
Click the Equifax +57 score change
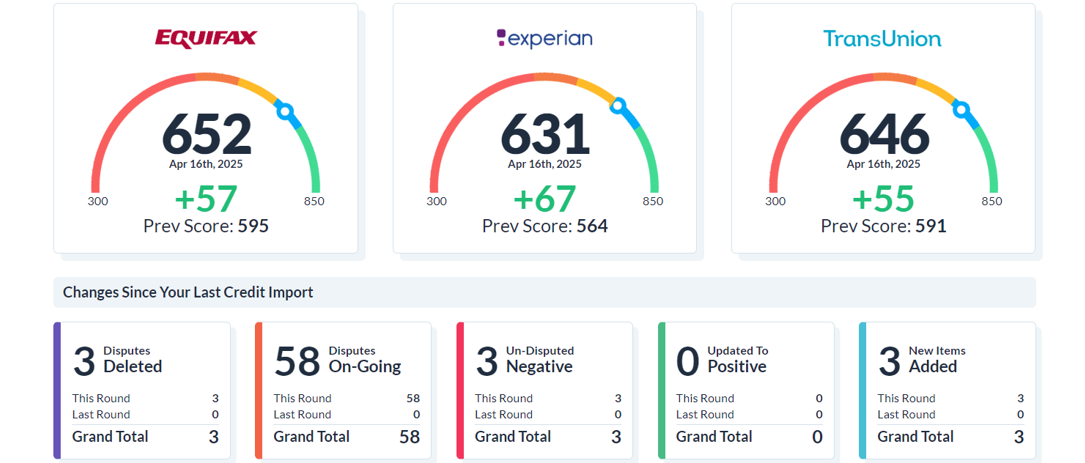pos(206,199)
